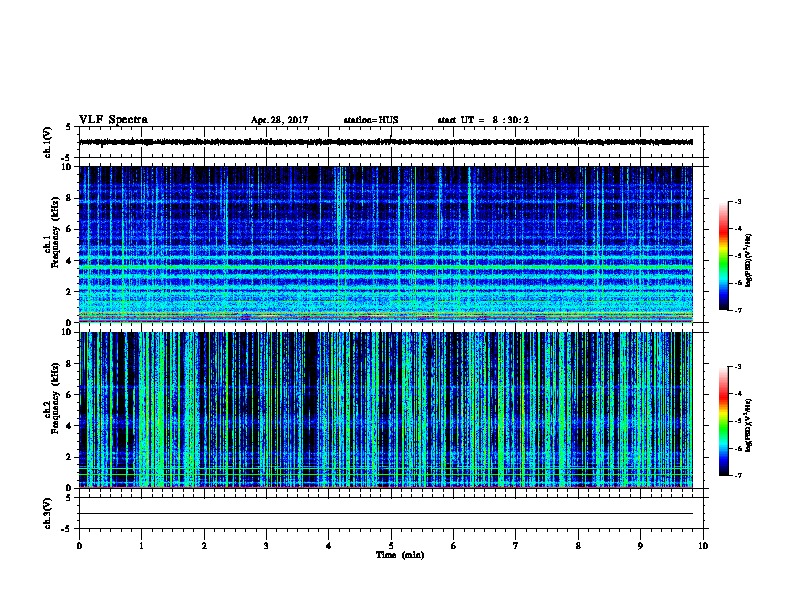Viewport: 792px width, 612px height.
Task: Click the '0' tick on the time axis
Action: (x=79, y=546)
